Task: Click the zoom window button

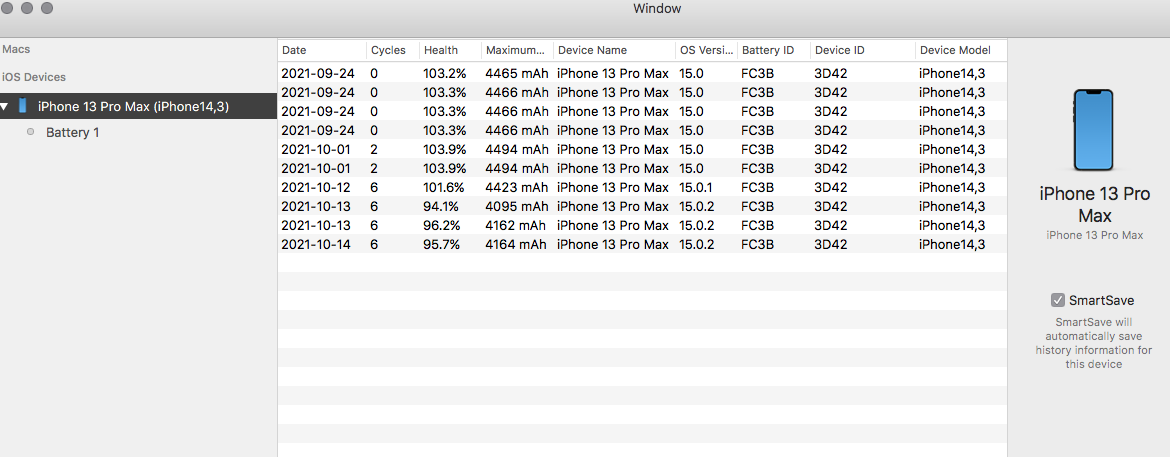Action: click(x=46, y=8)
